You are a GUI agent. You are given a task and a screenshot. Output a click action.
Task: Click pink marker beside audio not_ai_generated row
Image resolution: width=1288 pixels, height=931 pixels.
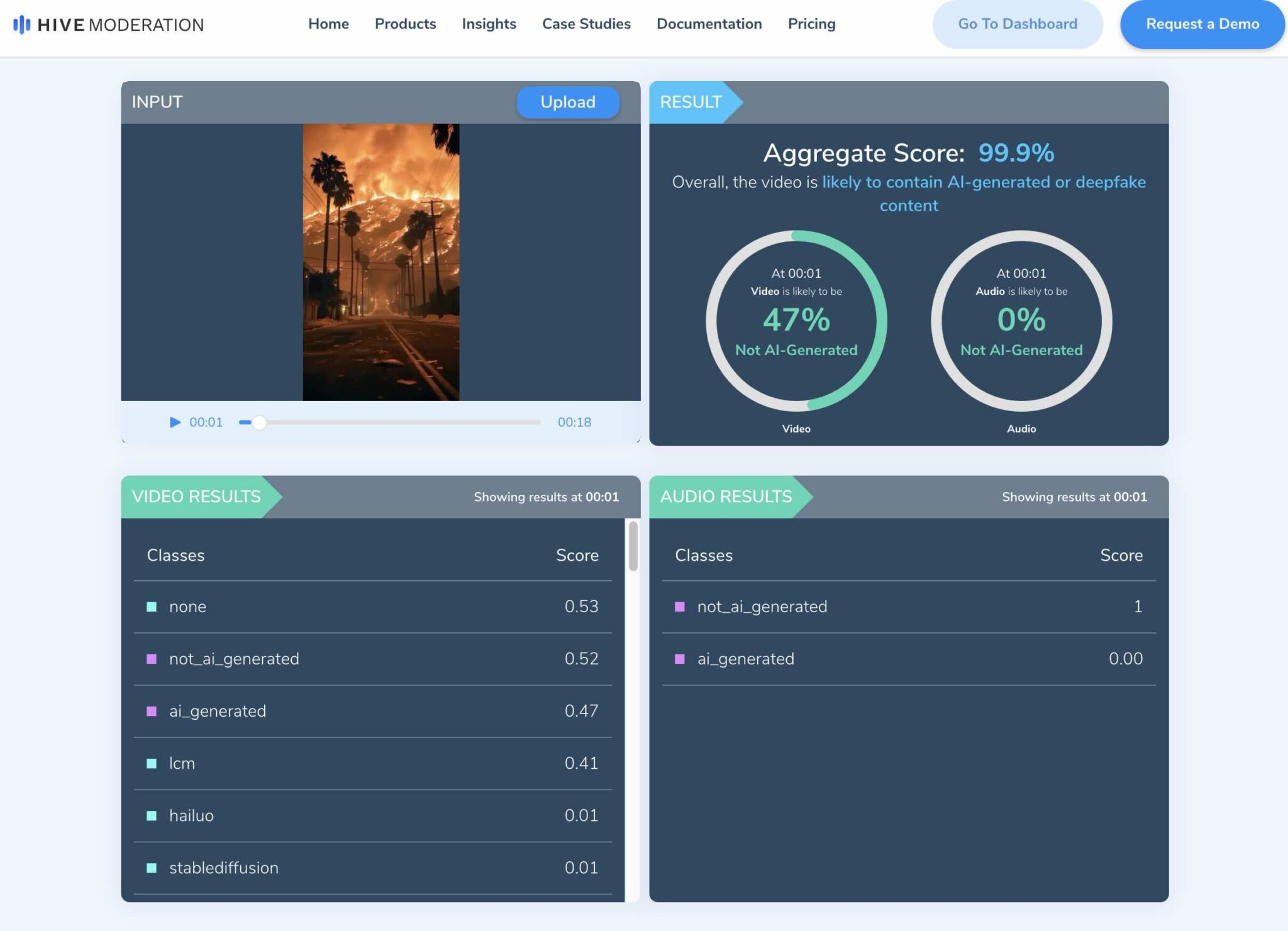tap(679, 607)
